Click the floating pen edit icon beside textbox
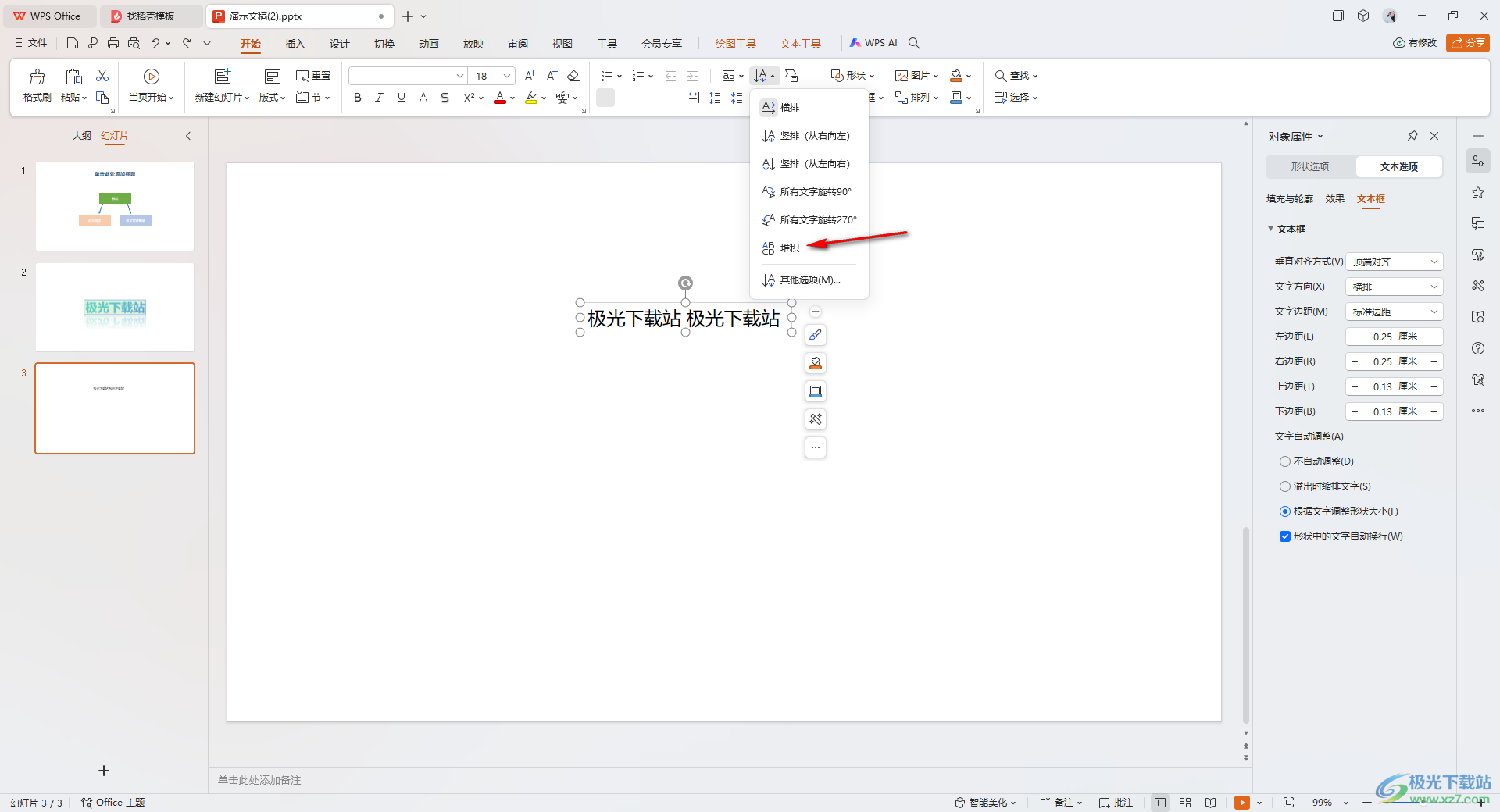This screenshot has height=812, width=1500. point(816,335)
